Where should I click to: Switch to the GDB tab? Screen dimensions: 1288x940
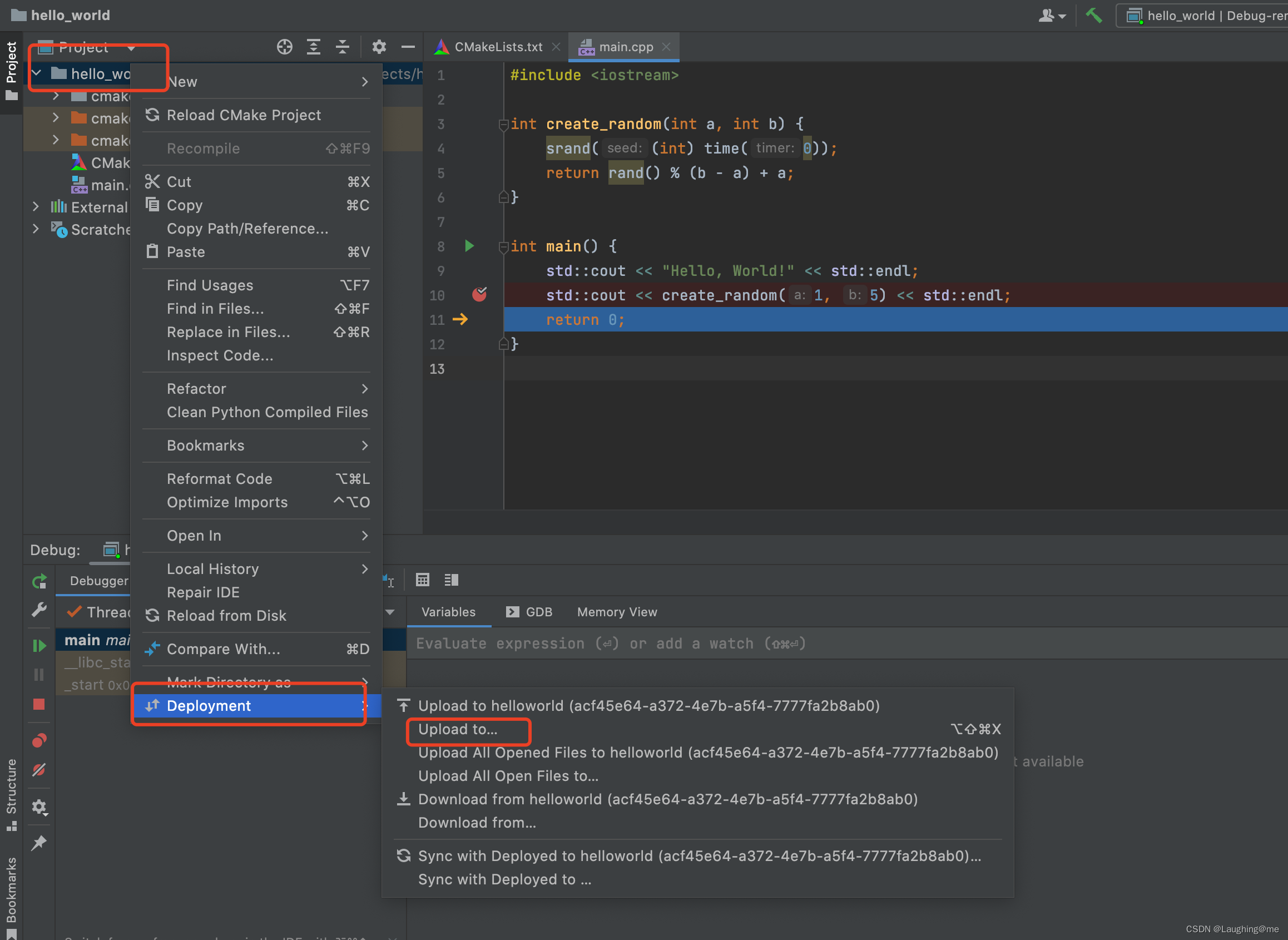point(529,612)
